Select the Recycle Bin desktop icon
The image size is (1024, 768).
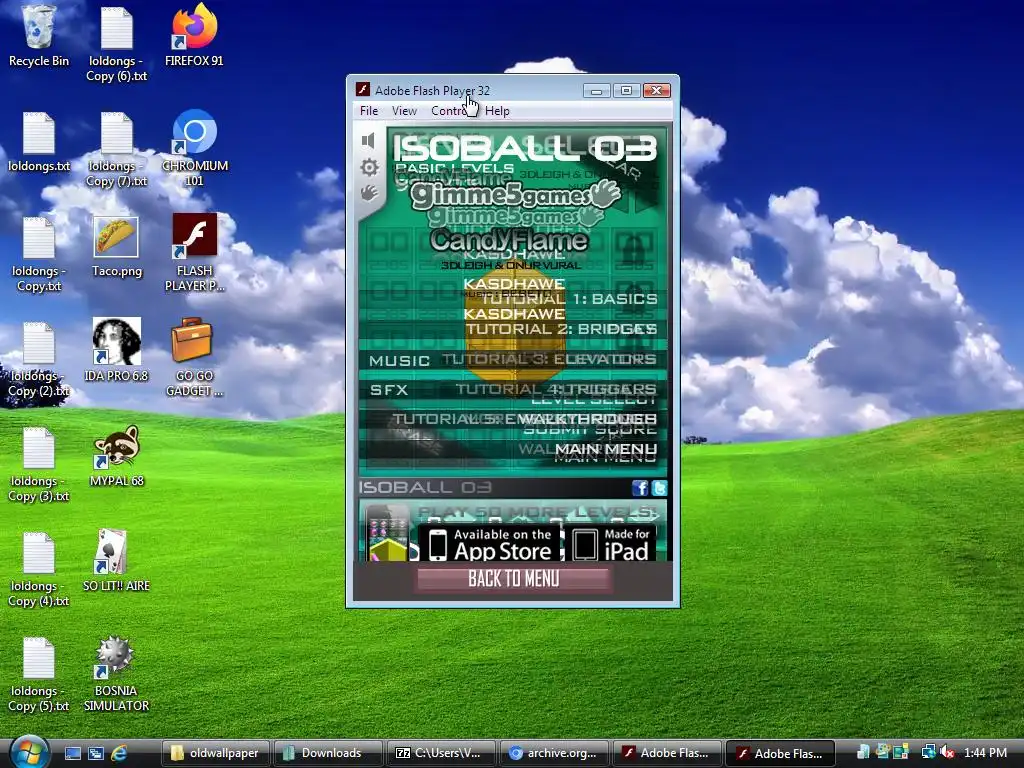pos(39,36)
